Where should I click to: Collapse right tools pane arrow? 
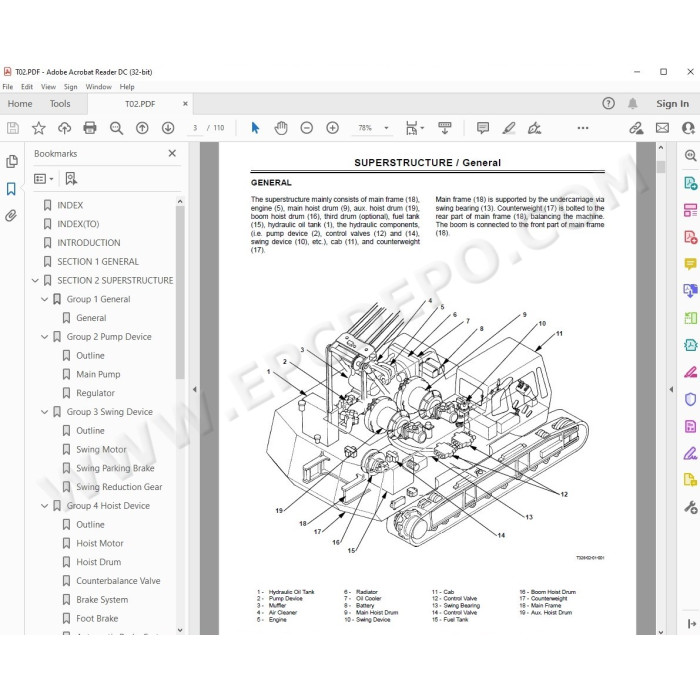pos(671,389)
